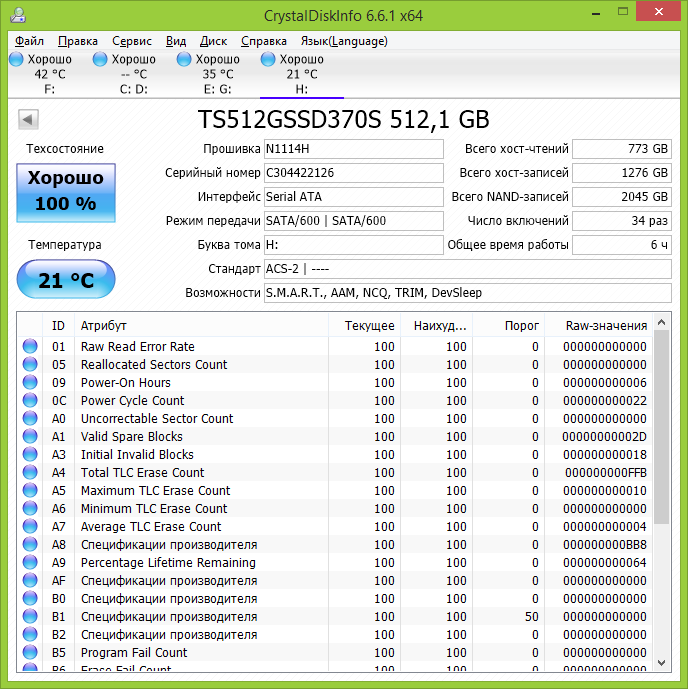Click the attribute list scrollbar thumb
The height and width of the screenshot is (689, 688).
(x=662, y=427)
